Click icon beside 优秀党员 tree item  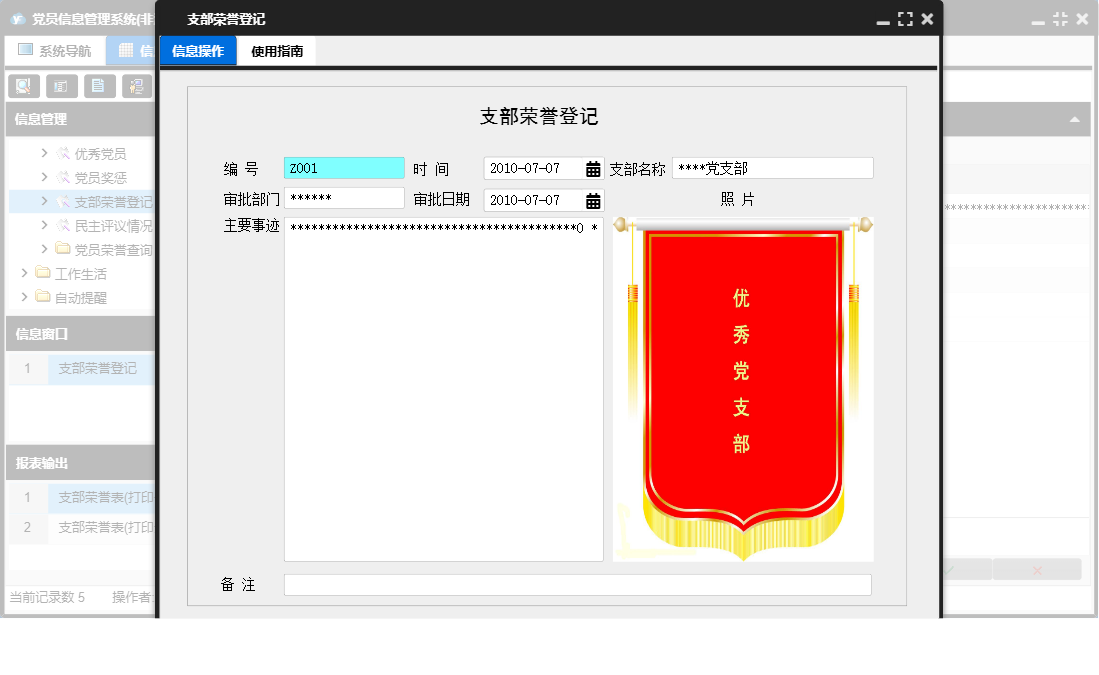(x=63, y=154)
